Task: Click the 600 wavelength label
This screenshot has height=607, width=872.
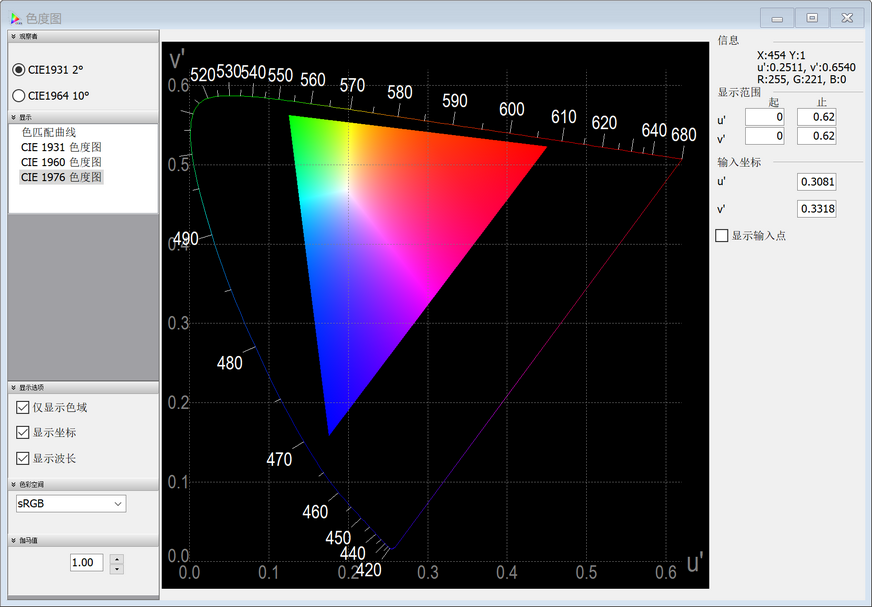Action: (512, 109)
